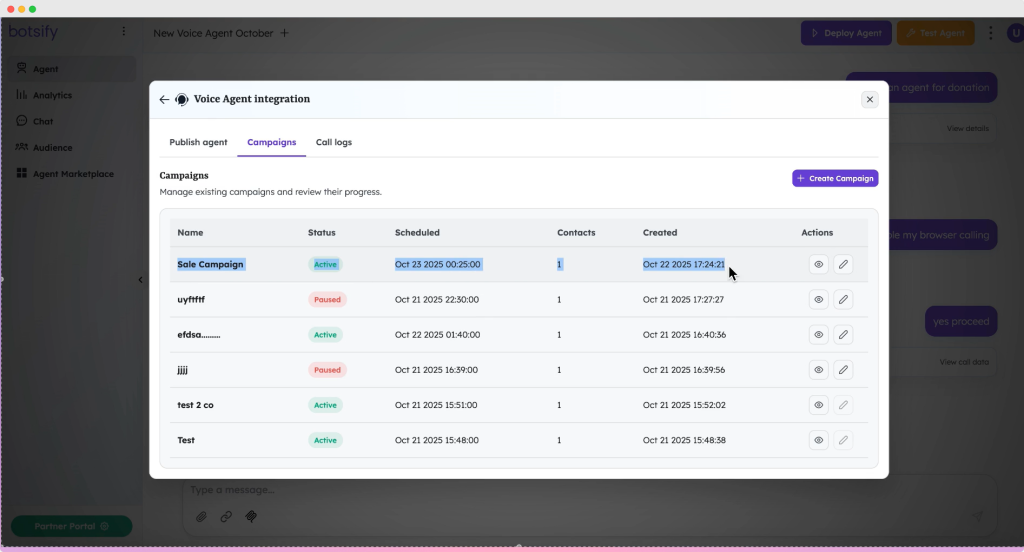Image resolution: width=1024 pixels, height=552 pixels.
Task: Close the Voice Agent integration dialog
Action: 869,100
